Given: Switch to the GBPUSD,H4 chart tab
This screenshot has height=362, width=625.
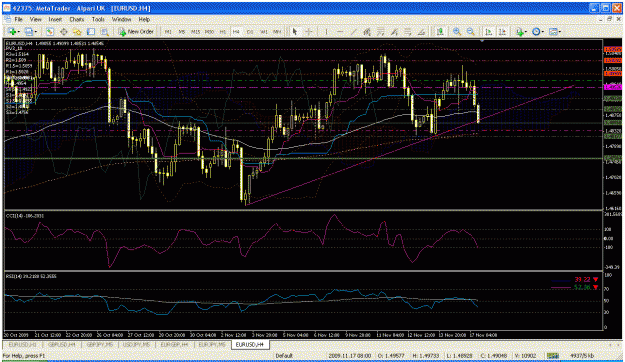Looking at the screenshot, I should point(62,344).
